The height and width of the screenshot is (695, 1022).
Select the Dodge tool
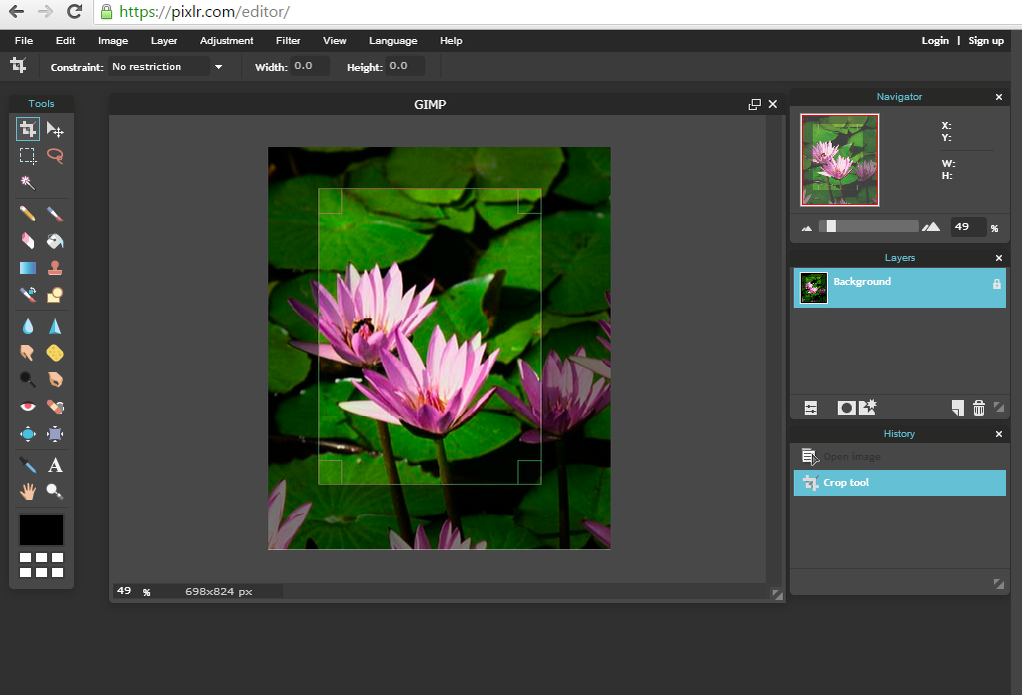click(27, 379)
